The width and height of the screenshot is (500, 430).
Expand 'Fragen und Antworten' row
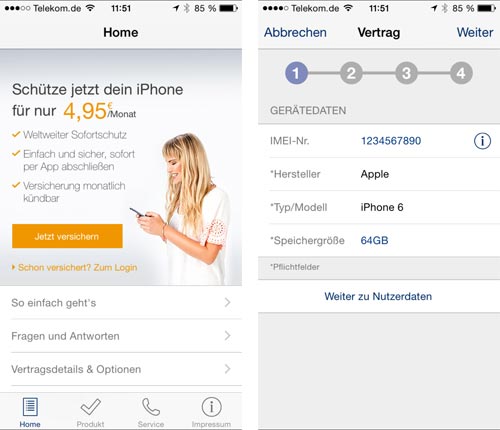click(121, 336)
